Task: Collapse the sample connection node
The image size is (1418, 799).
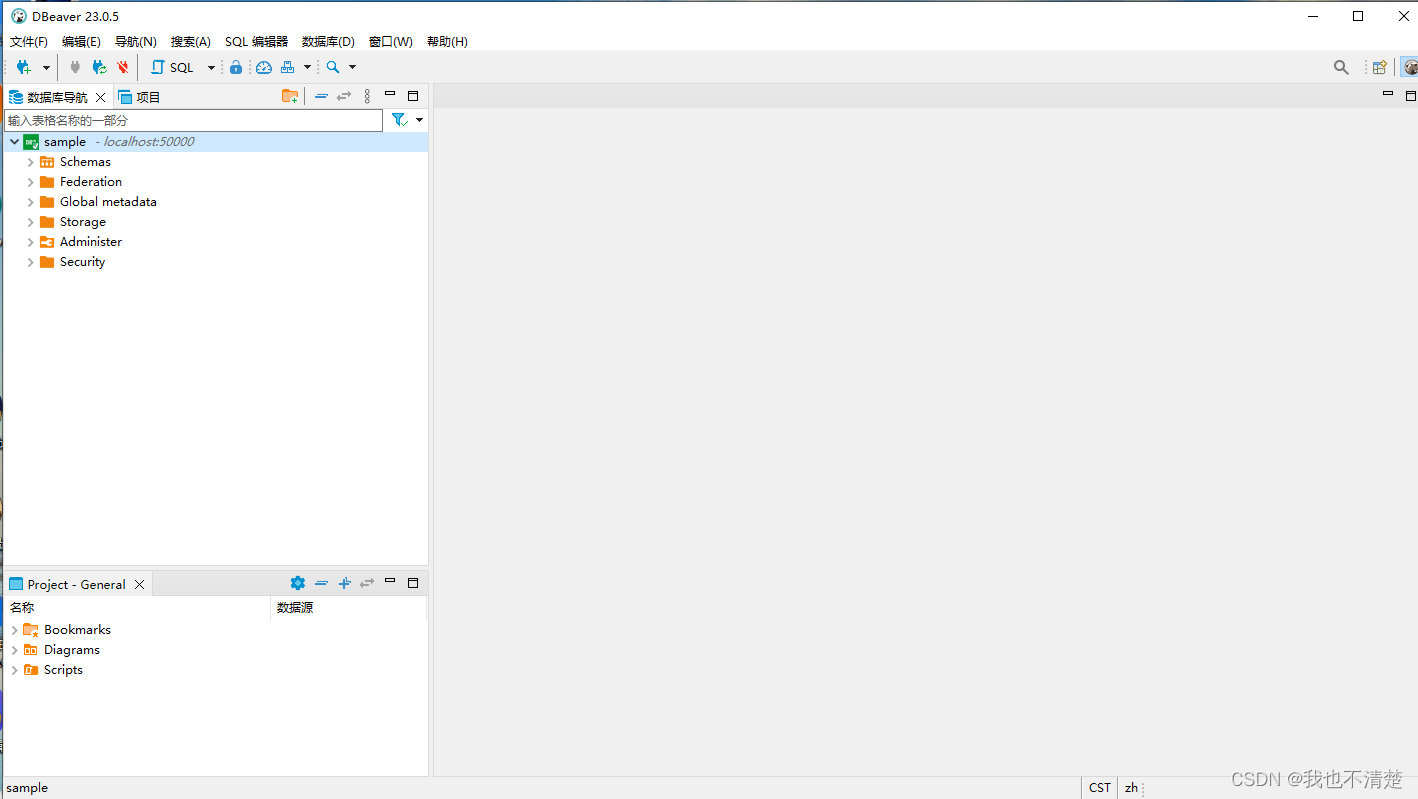Action: pyautogui.click(x=14, y=142)
